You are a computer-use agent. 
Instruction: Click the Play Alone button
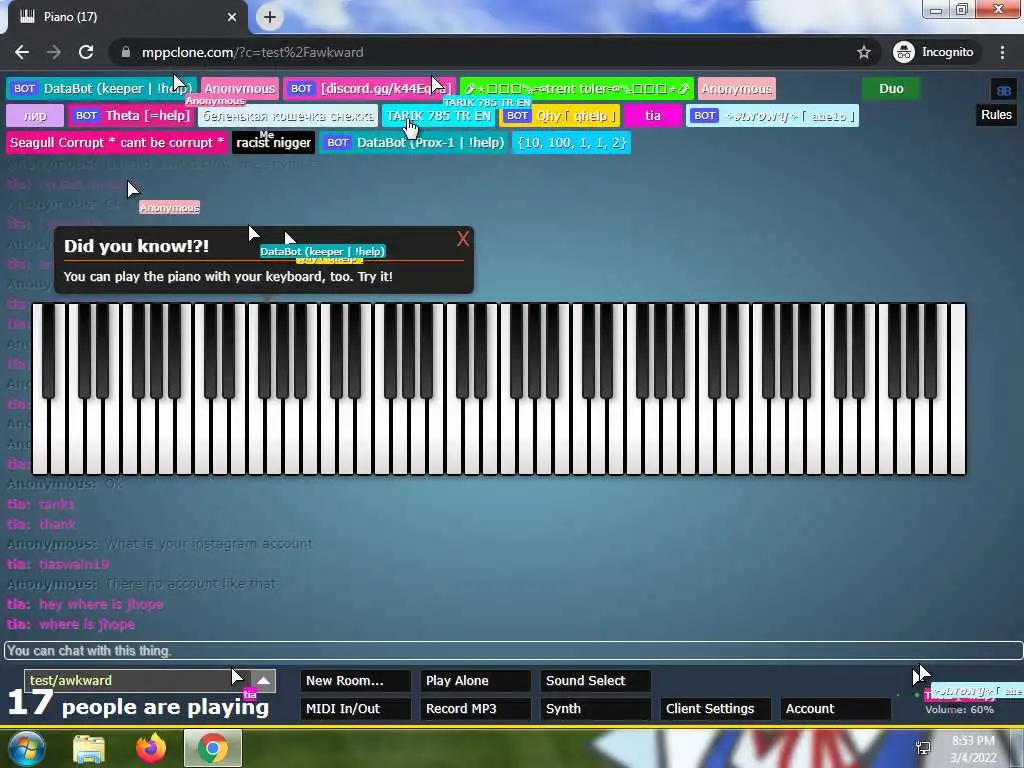click(x=475, y=680)
